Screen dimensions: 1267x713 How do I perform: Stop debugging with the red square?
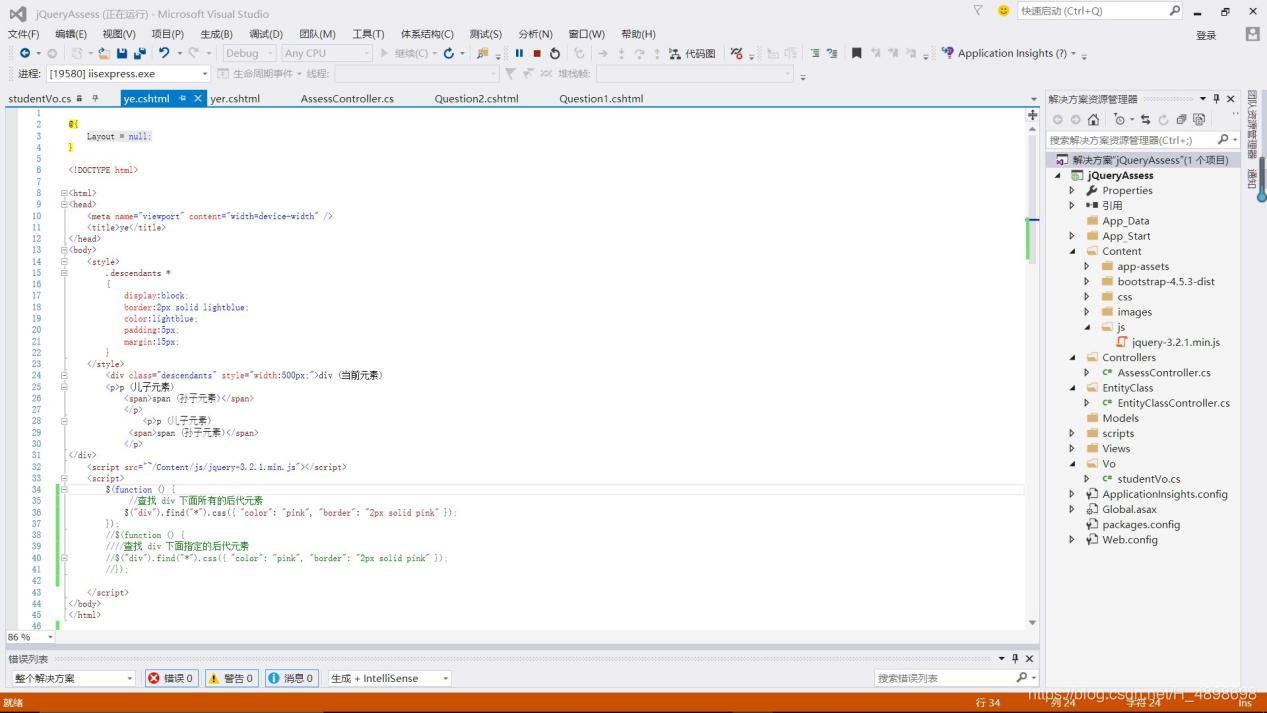537,53
